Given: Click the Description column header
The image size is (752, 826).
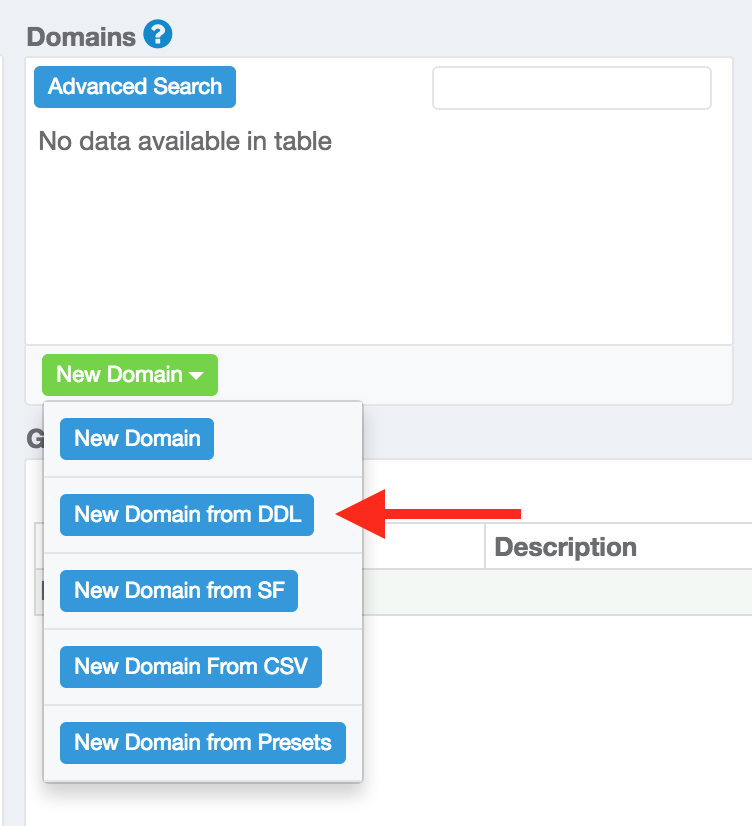Looking at the screenshot, I should (x=563, y=547).
